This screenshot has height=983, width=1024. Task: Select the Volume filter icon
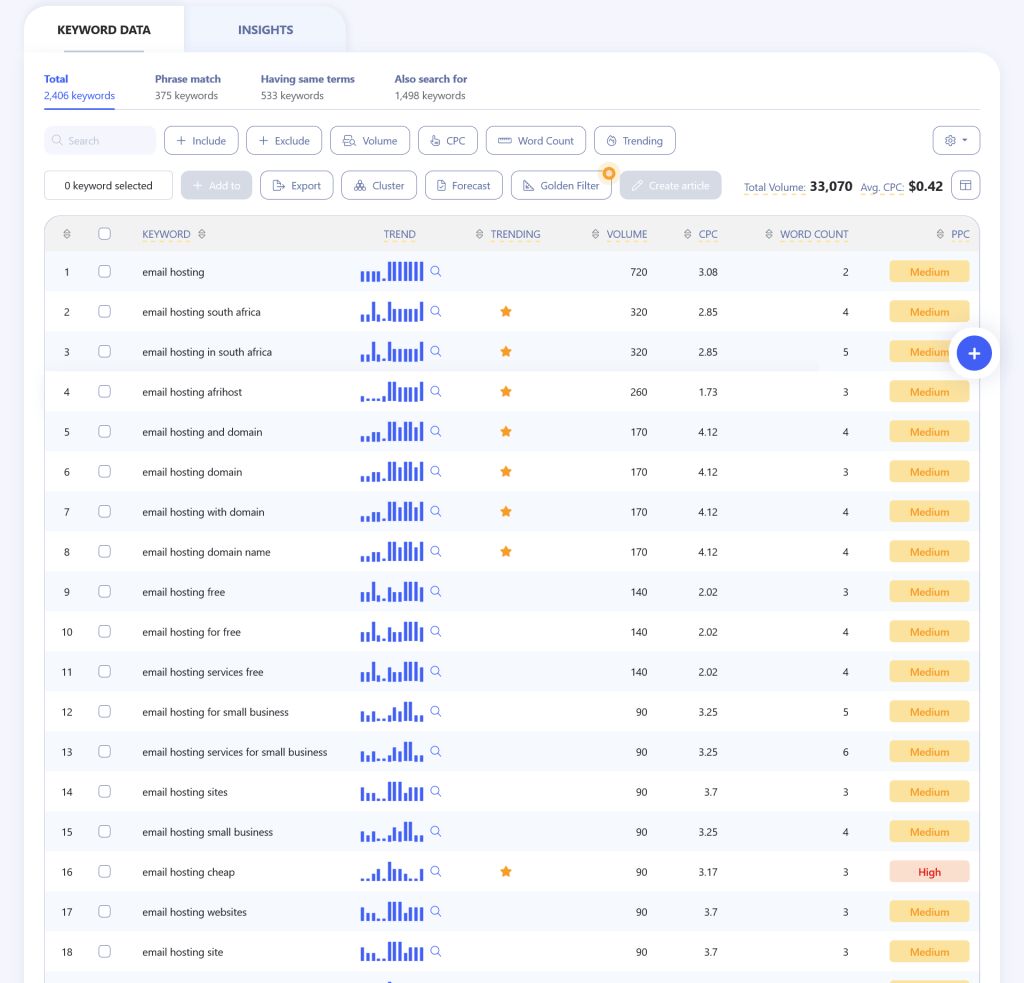[348, 140]
